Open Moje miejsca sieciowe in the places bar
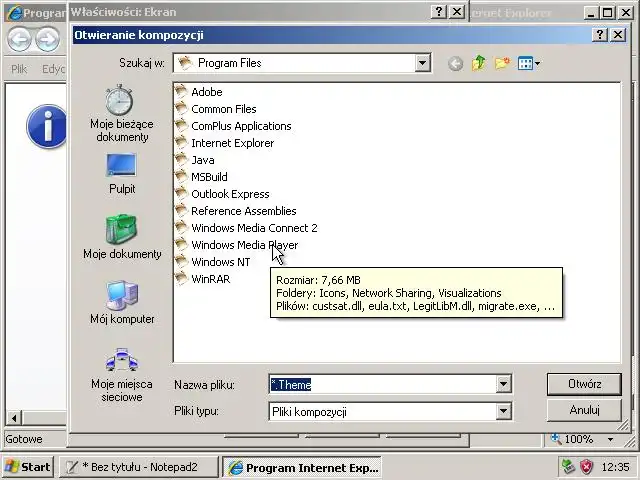Image resolution: width=640 pixels, height=480 pixels. tap(122, 375)
